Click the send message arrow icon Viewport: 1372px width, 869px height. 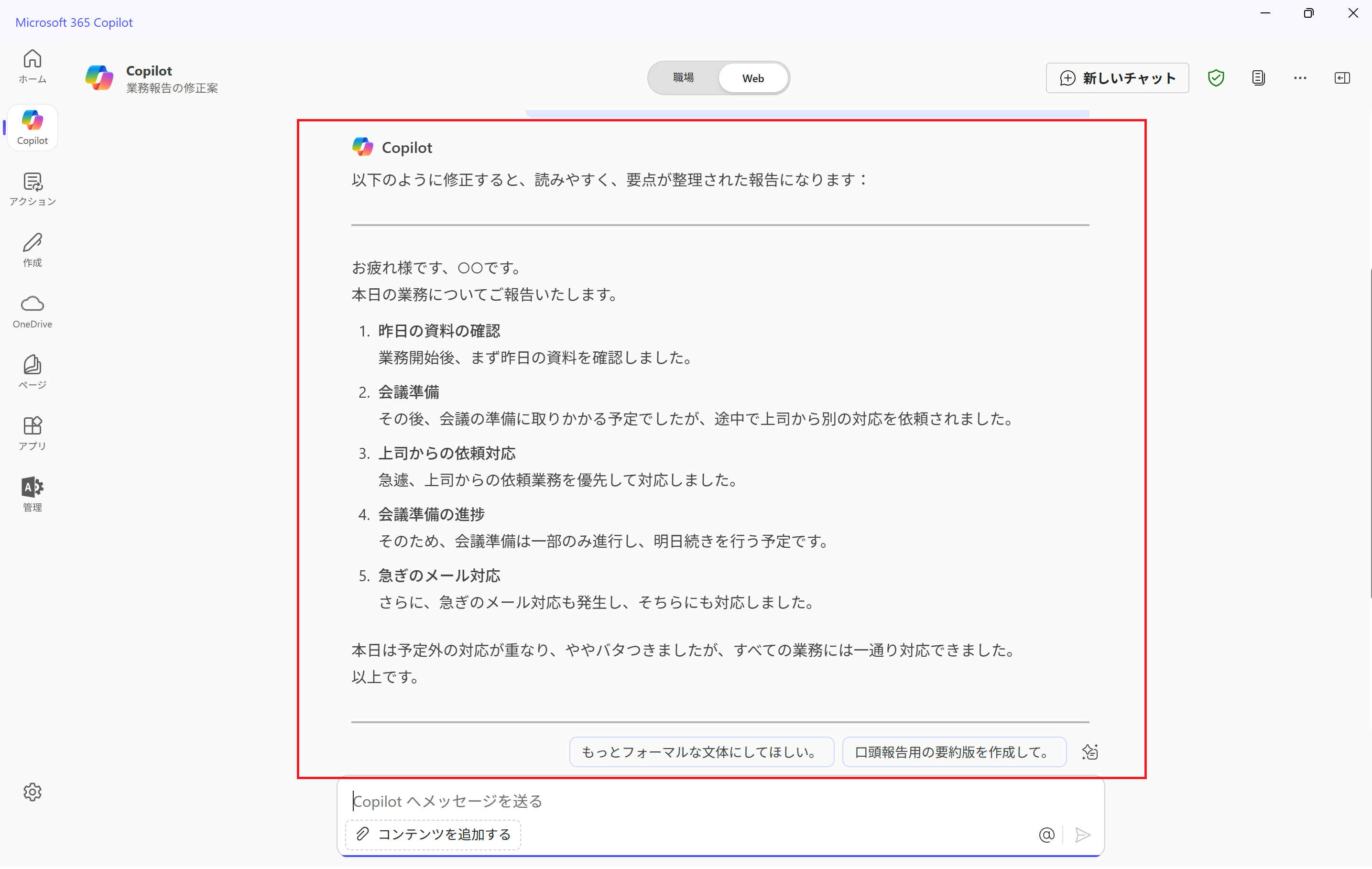pyautogui.click(x=1083, y=836)
